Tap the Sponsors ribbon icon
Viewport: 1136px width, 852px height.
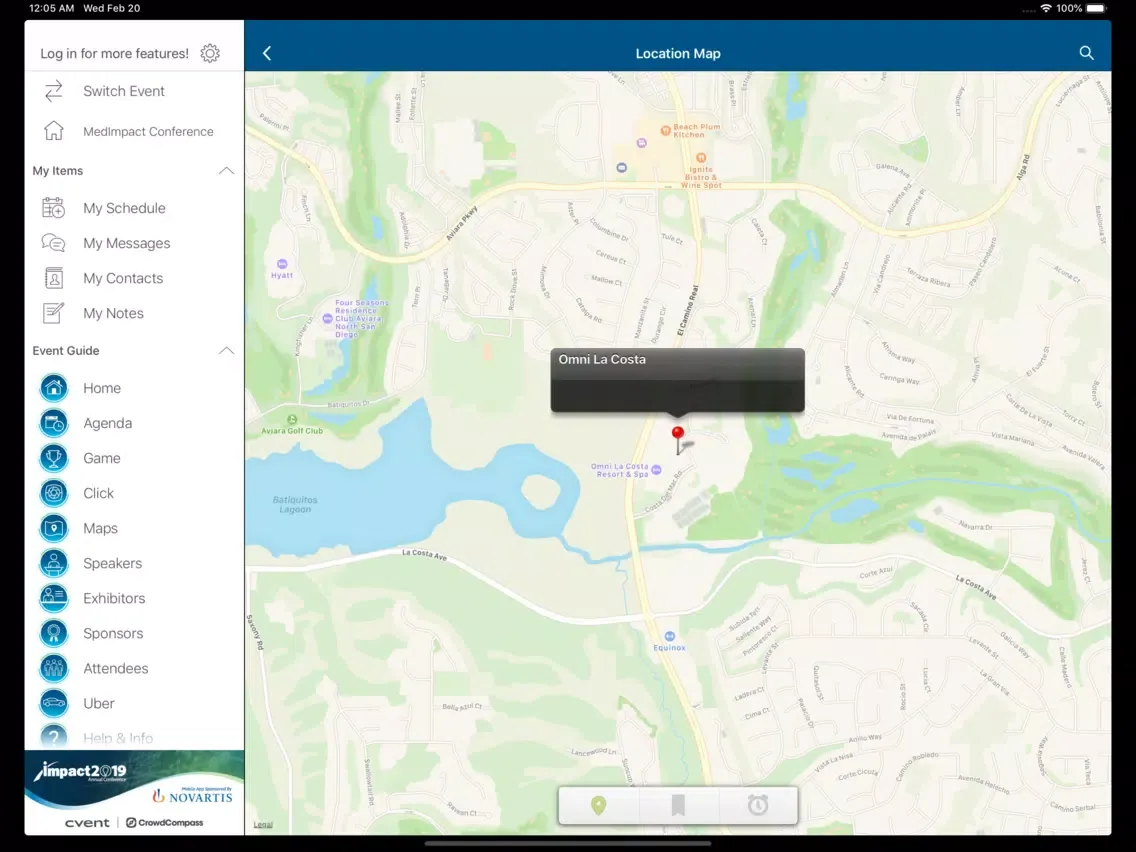pos(54,633)
